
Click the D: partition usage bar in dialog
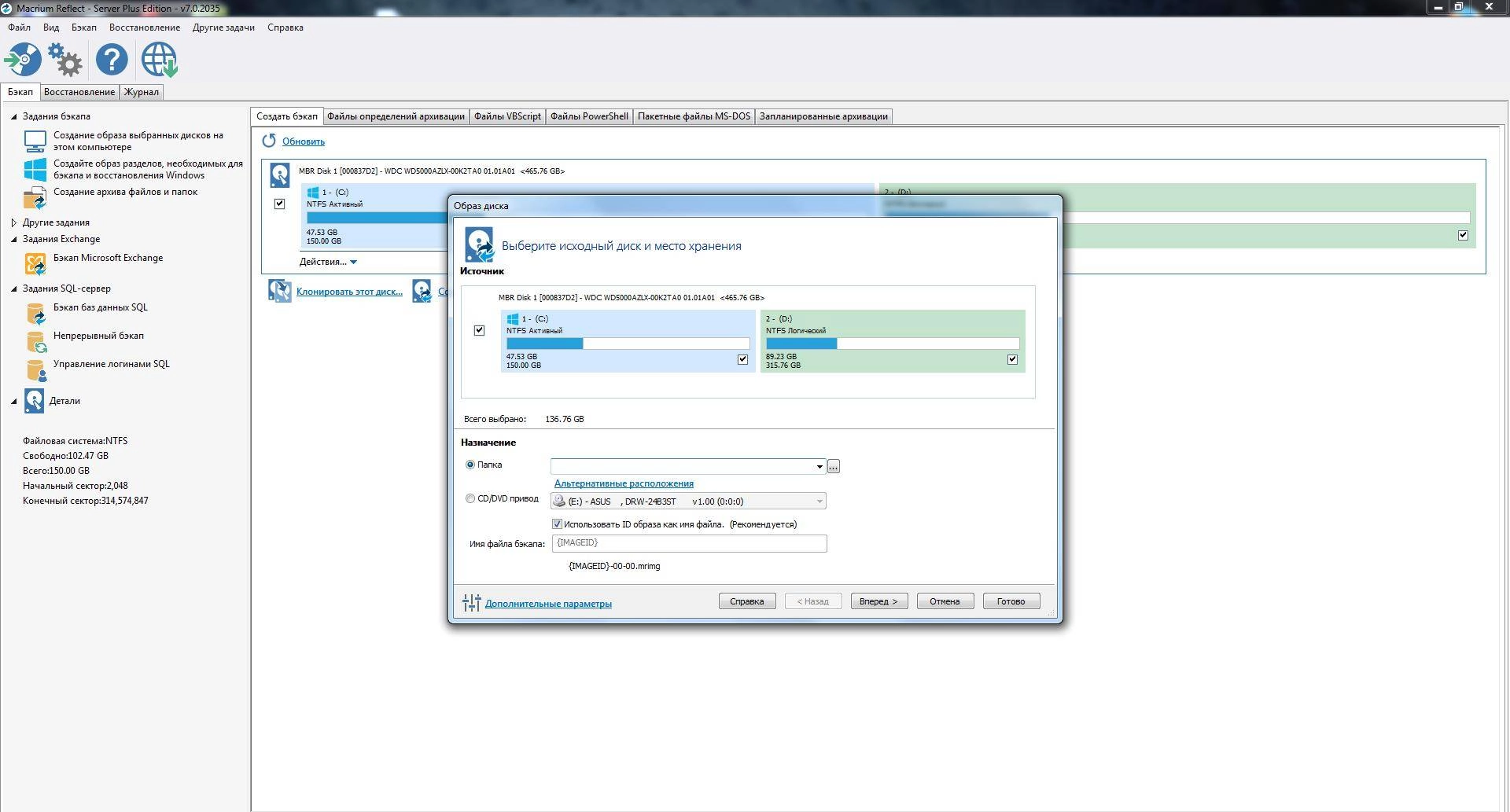pos(893,344)
